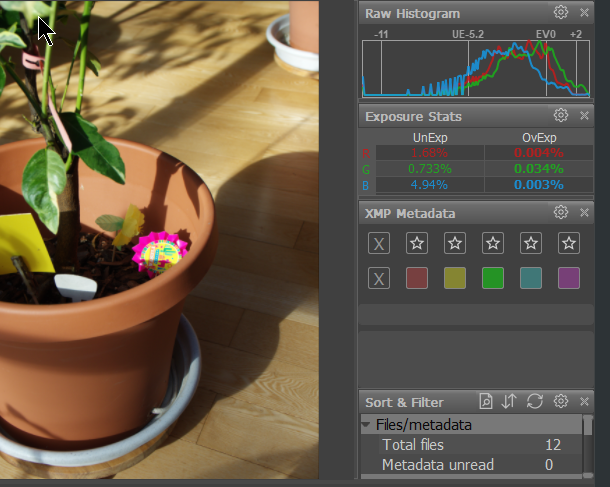Open Raw Histogram panel settings gear
610x487 pixels.
(x=561, y=13)
